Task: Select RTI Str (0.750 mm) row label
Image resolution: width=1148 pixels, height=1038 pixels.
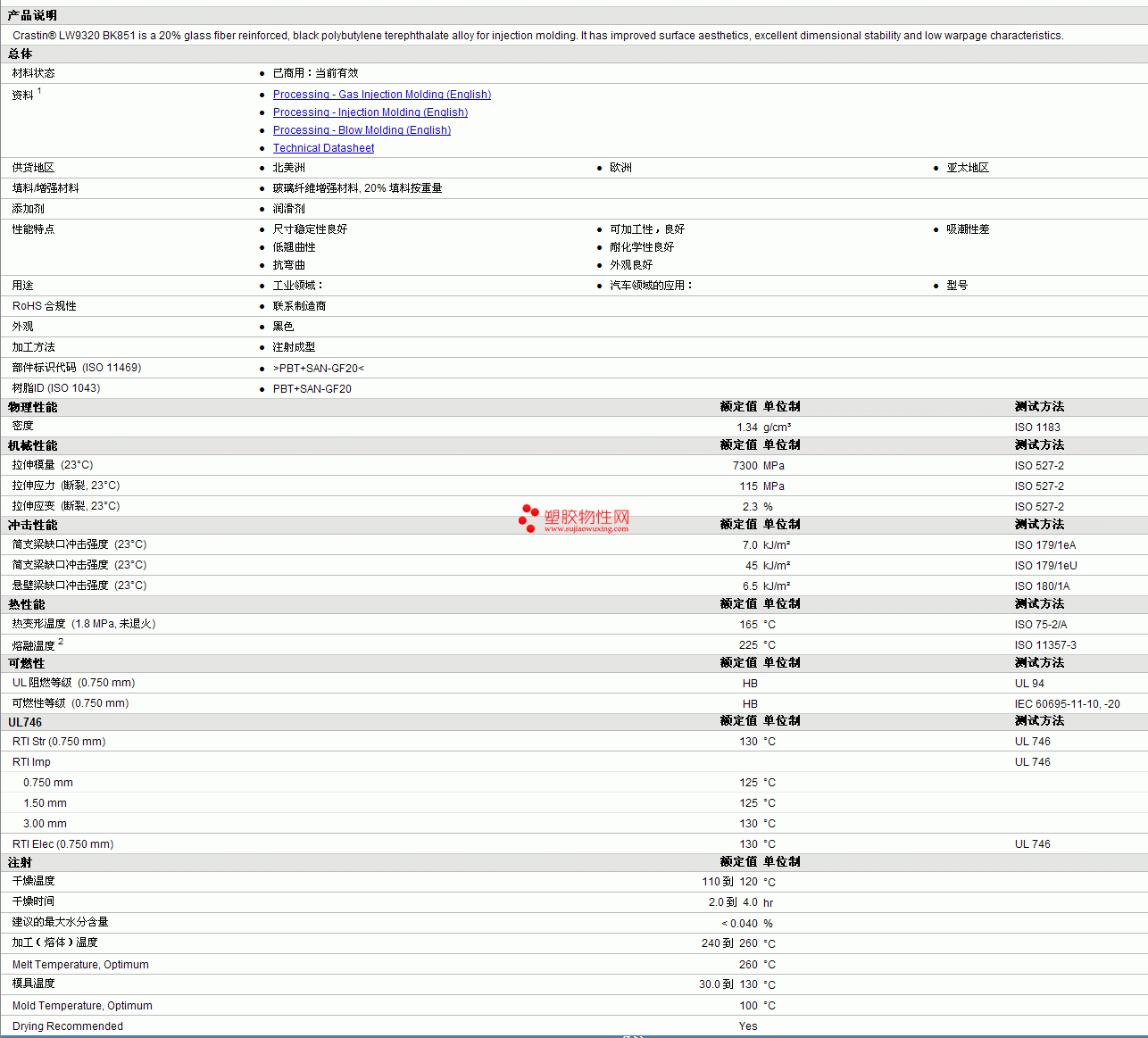Action: tap(59, 742)
